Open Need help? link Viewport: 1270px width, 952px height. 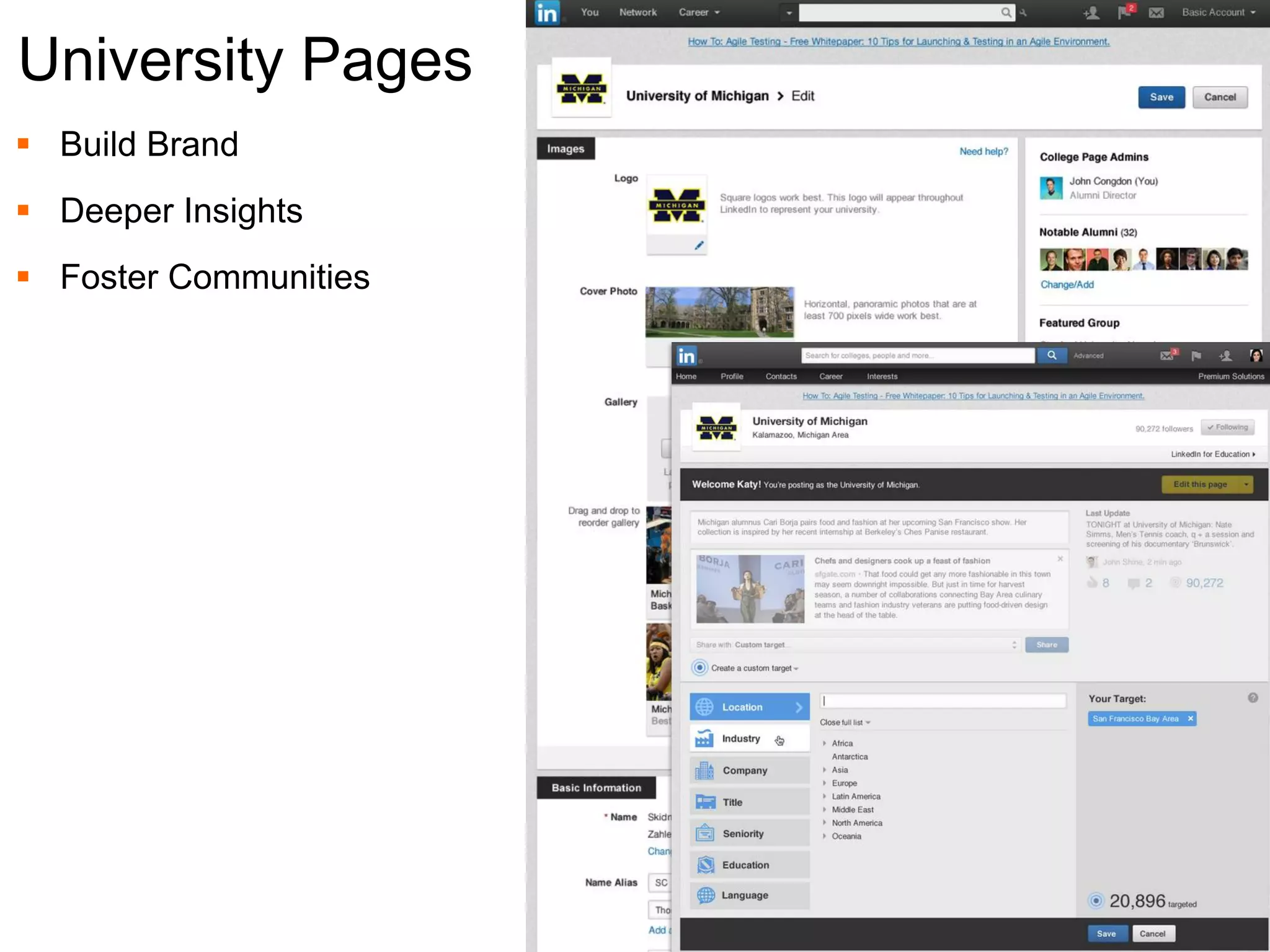point(984,151)
